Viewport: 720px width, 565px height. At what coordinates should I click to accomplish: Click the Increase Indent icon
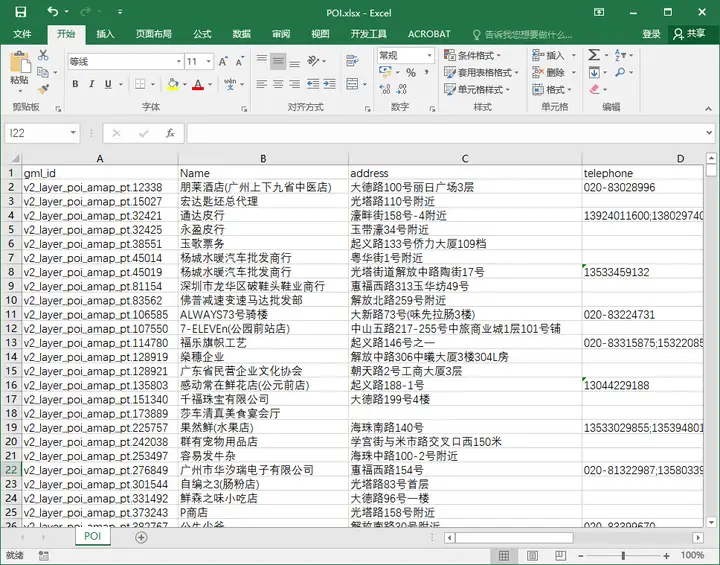(329, 84)
